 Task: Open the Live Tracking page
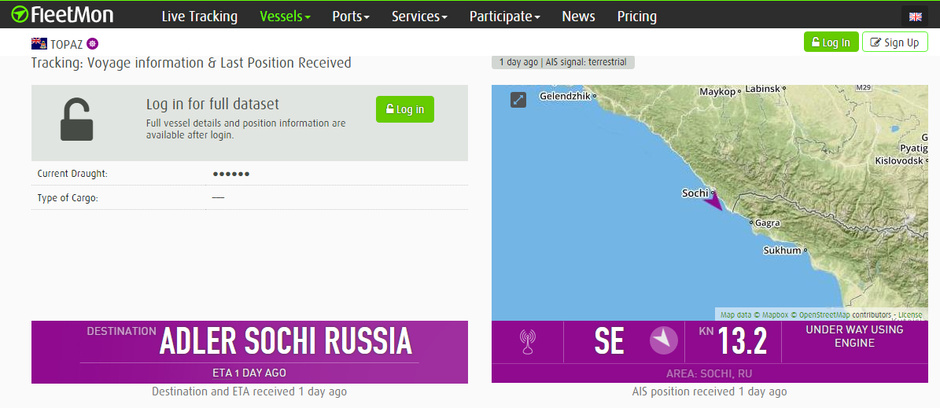coord(200,16)
